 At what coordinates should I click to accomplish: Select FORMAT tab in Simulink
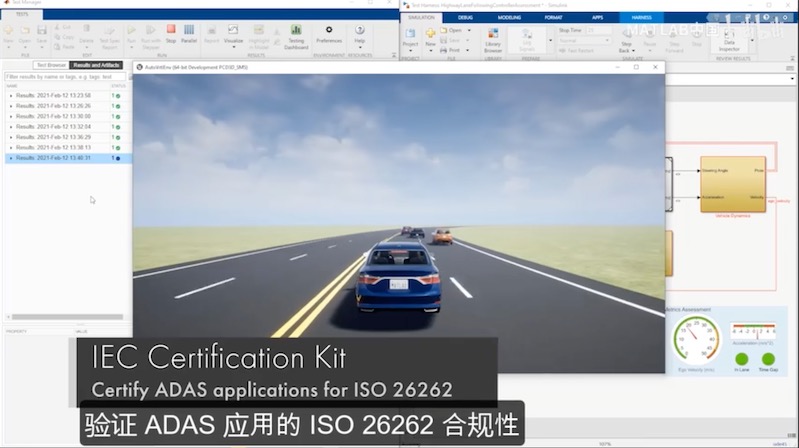click(553, 17)
